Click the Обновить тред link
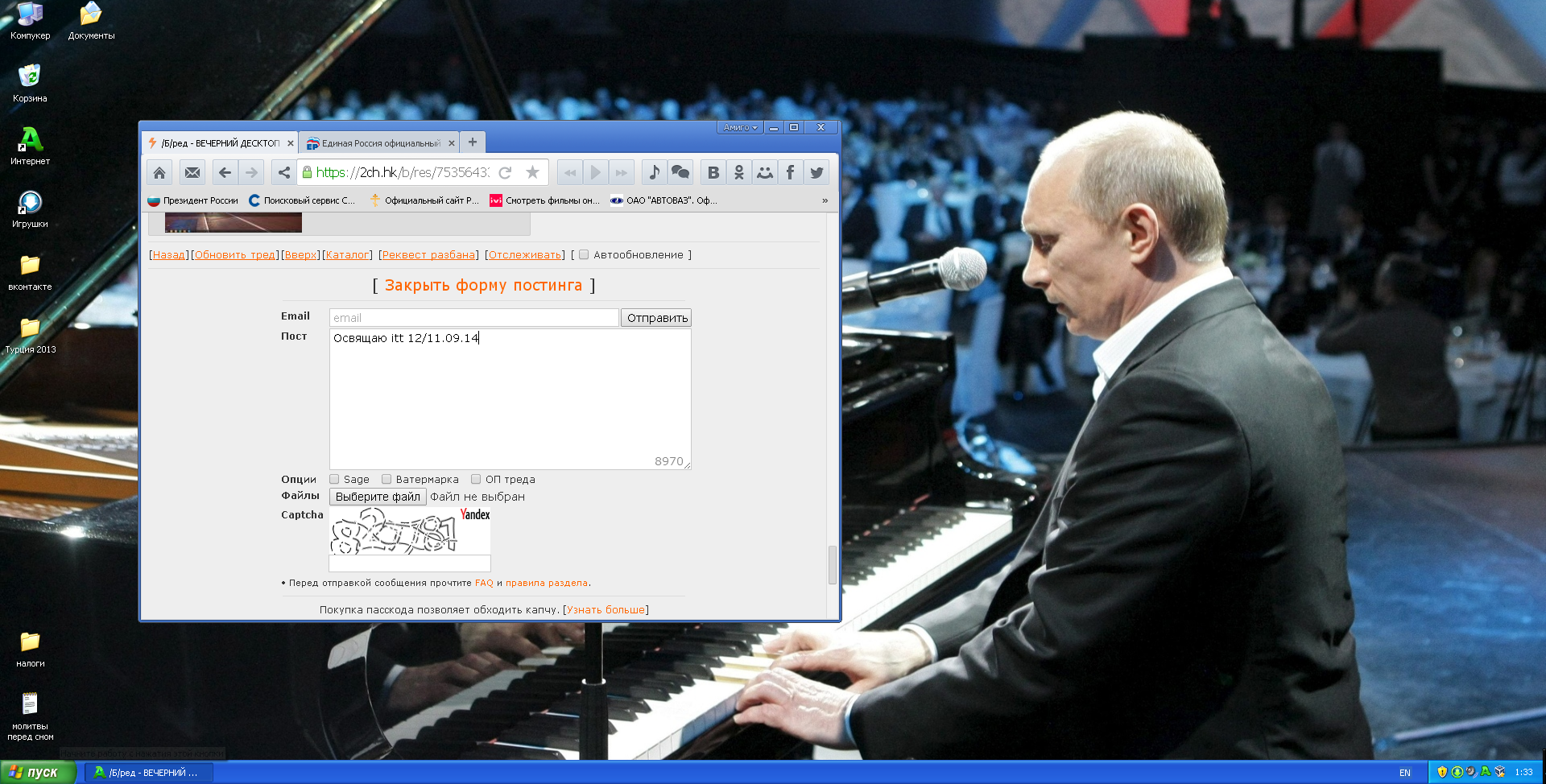Screen dimensions: 1546x784 tap(235, 255)
